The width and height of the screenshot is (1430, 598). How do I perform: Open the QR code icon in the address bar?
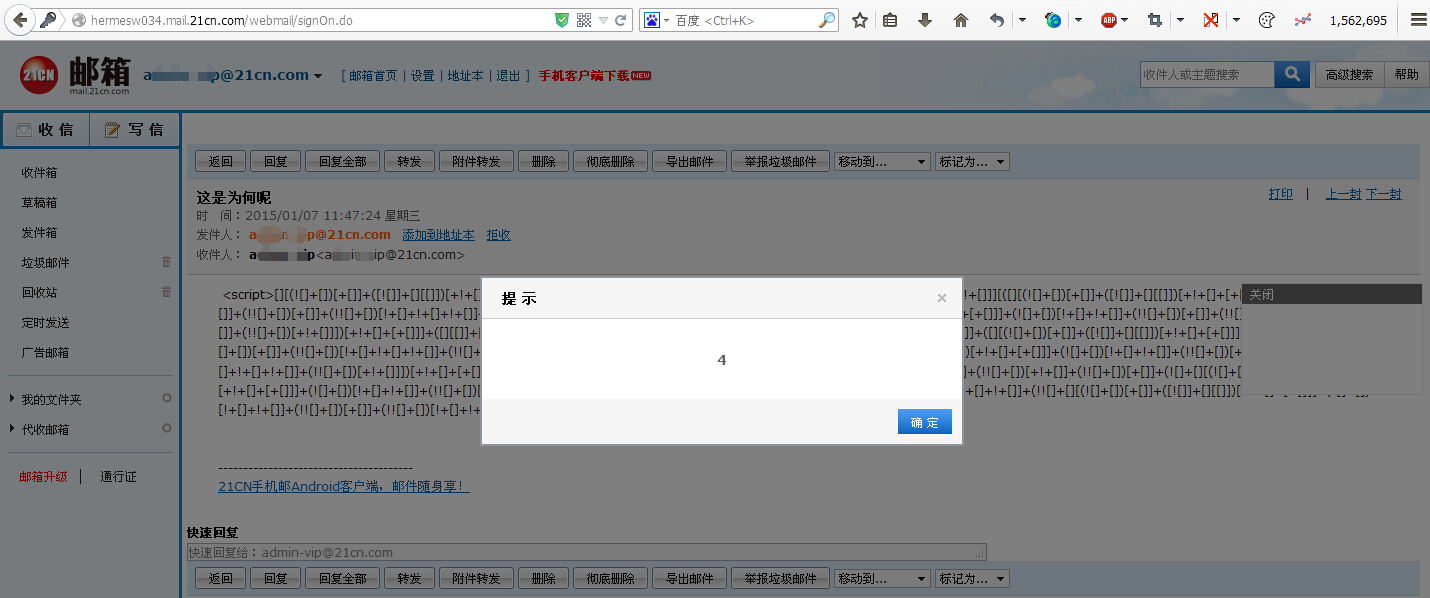click(584, 20)
